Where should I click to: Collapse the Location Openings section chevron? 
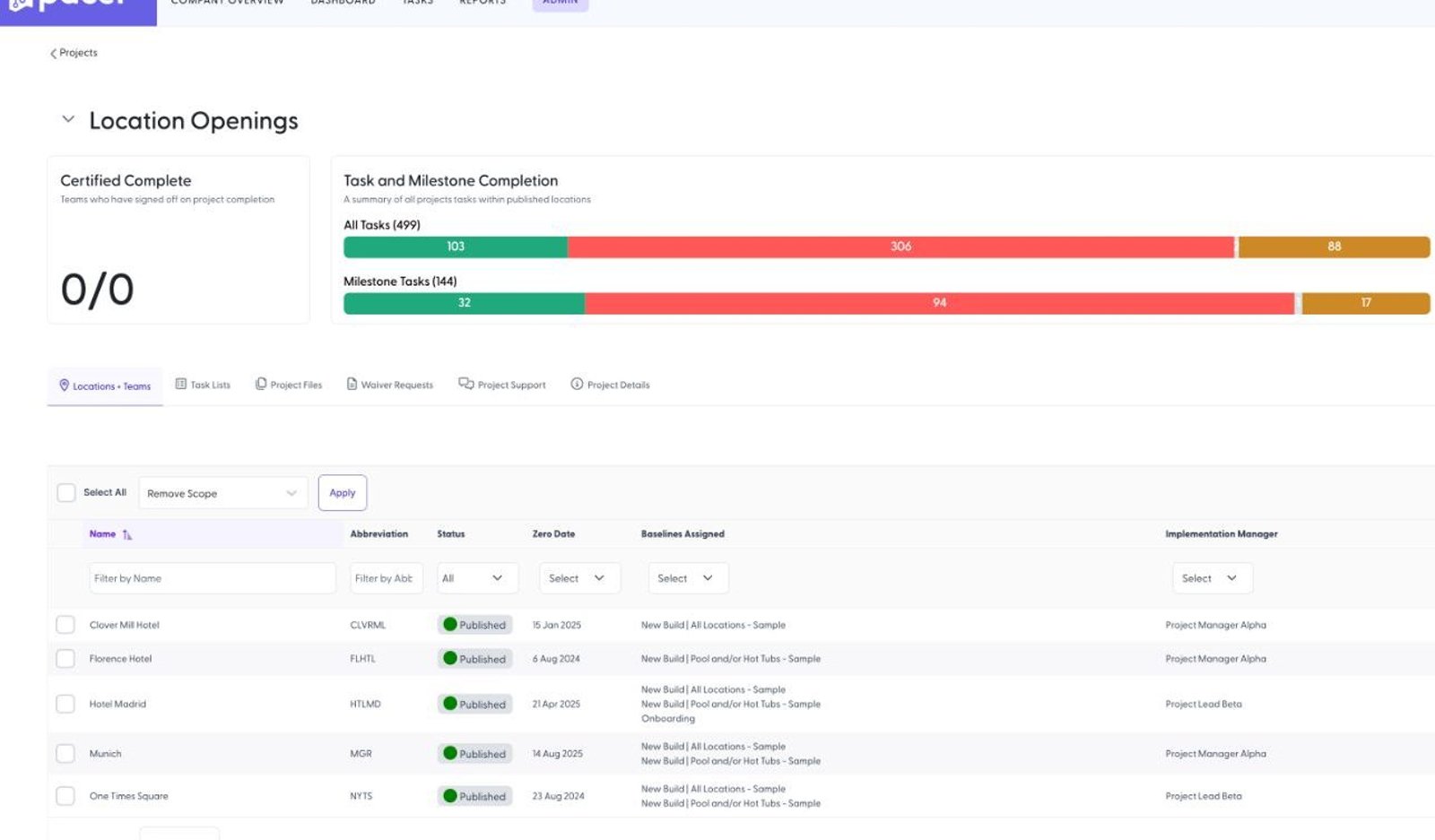[68, 119]
